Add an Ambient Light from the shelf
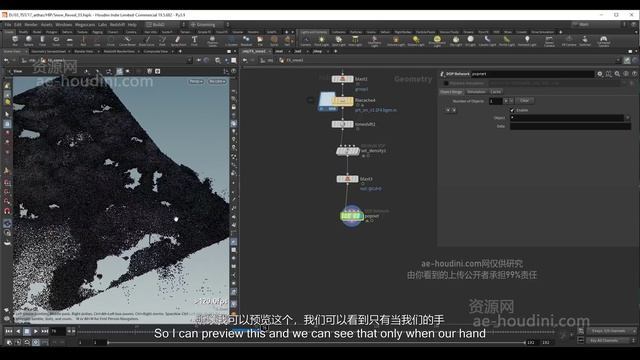The height and width of the screenshot is (360, 640). [527, 41]
